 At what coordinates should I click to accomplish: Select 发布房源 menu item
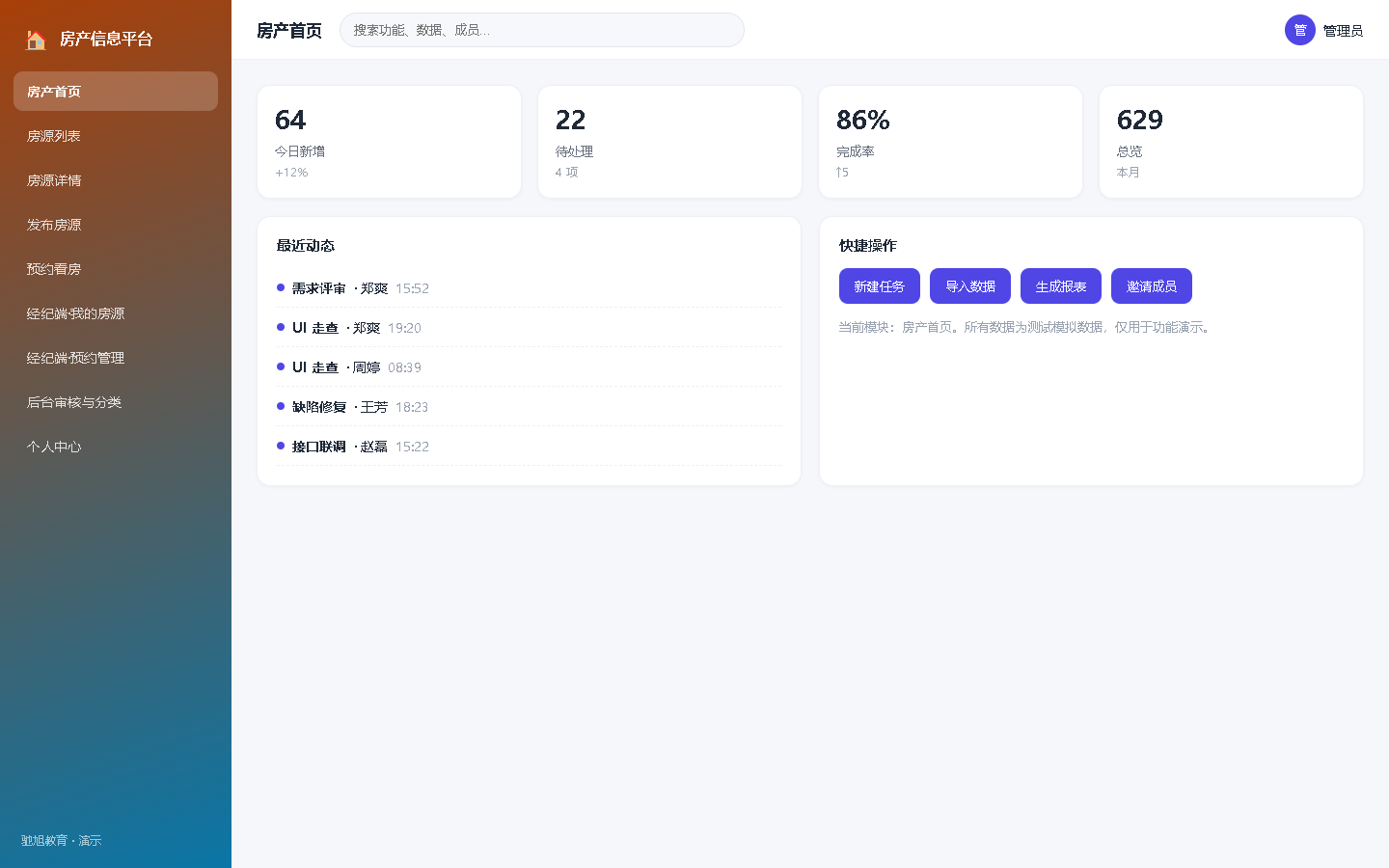[x=116, y=225]
